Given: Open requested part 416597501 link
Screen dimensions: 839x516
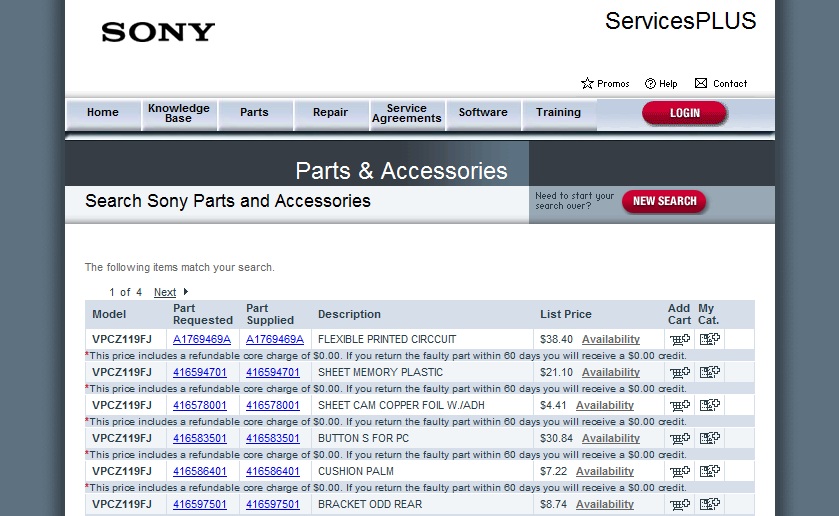Looking at the screenshot, I should [200, 504].
